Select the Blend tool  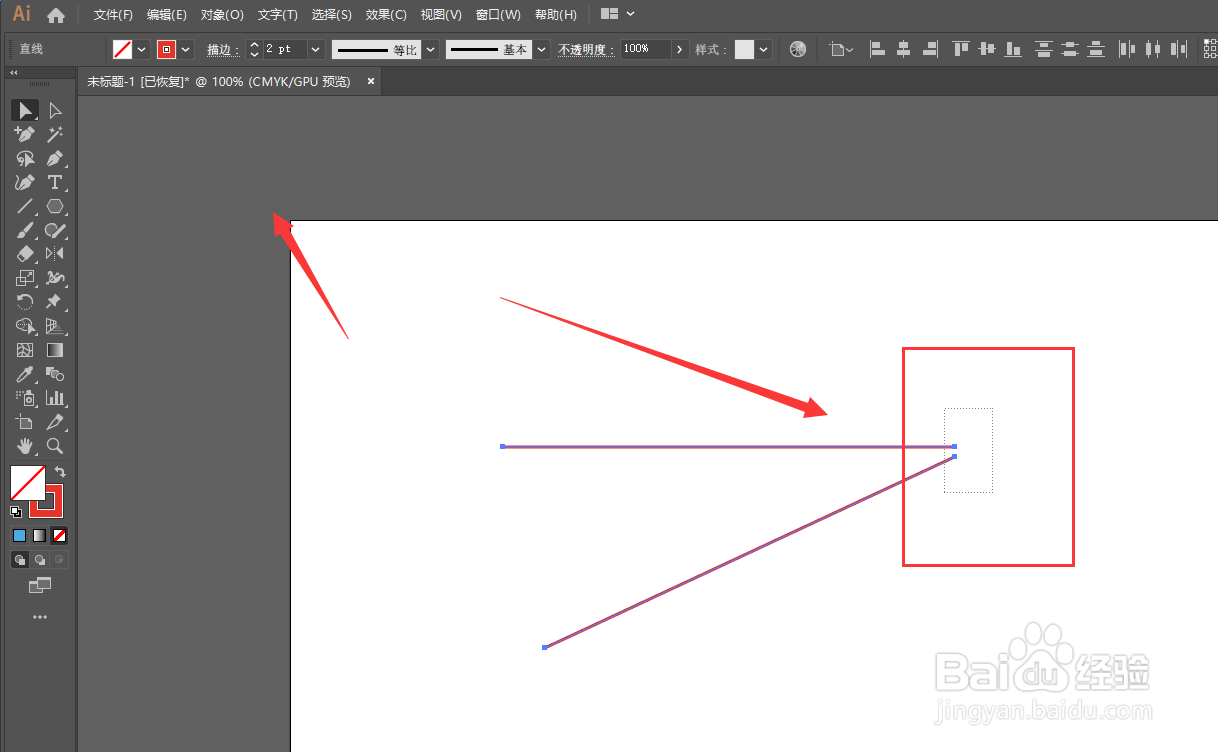[x=55, y=374]
